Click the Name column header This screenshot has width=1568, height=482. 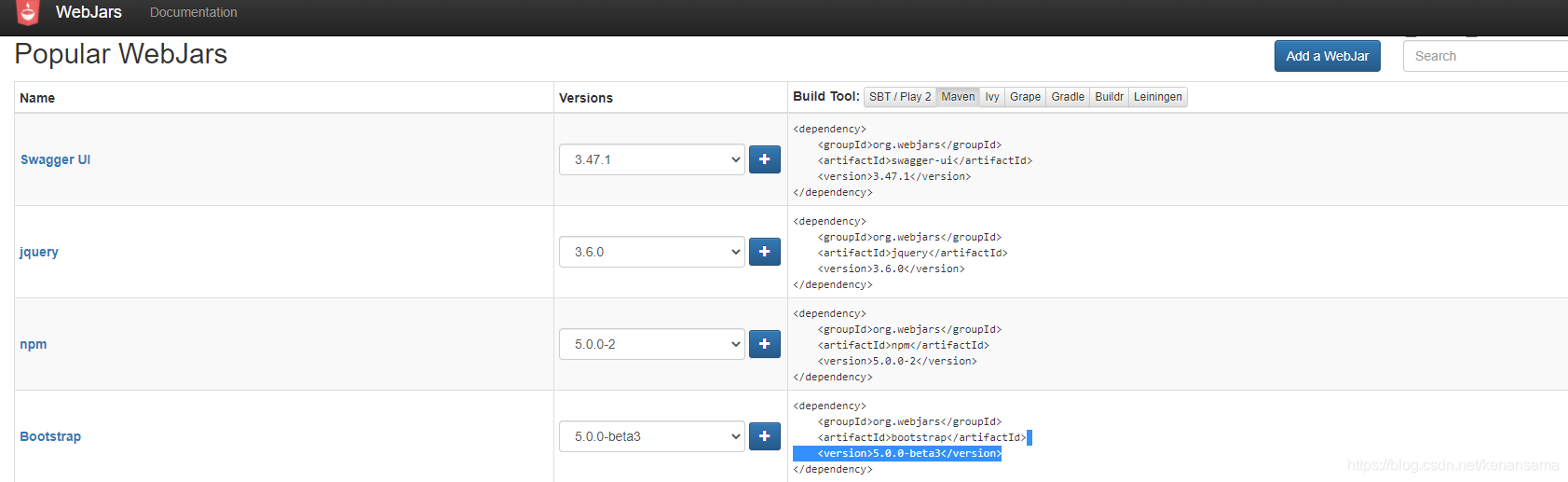[37, 98]
